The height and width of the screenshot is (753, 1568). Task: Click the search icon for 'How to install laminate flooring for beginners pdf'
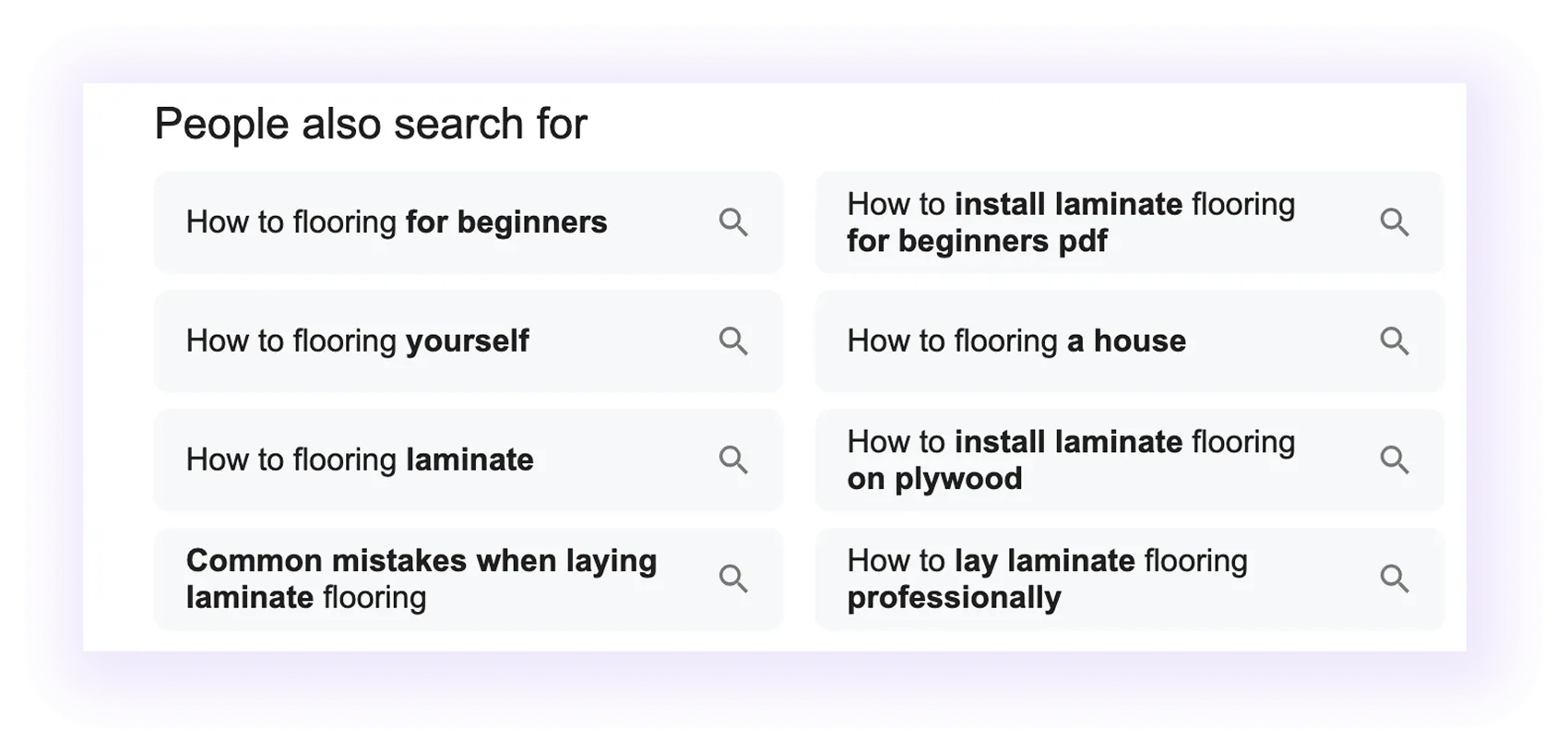point(1395,222)
